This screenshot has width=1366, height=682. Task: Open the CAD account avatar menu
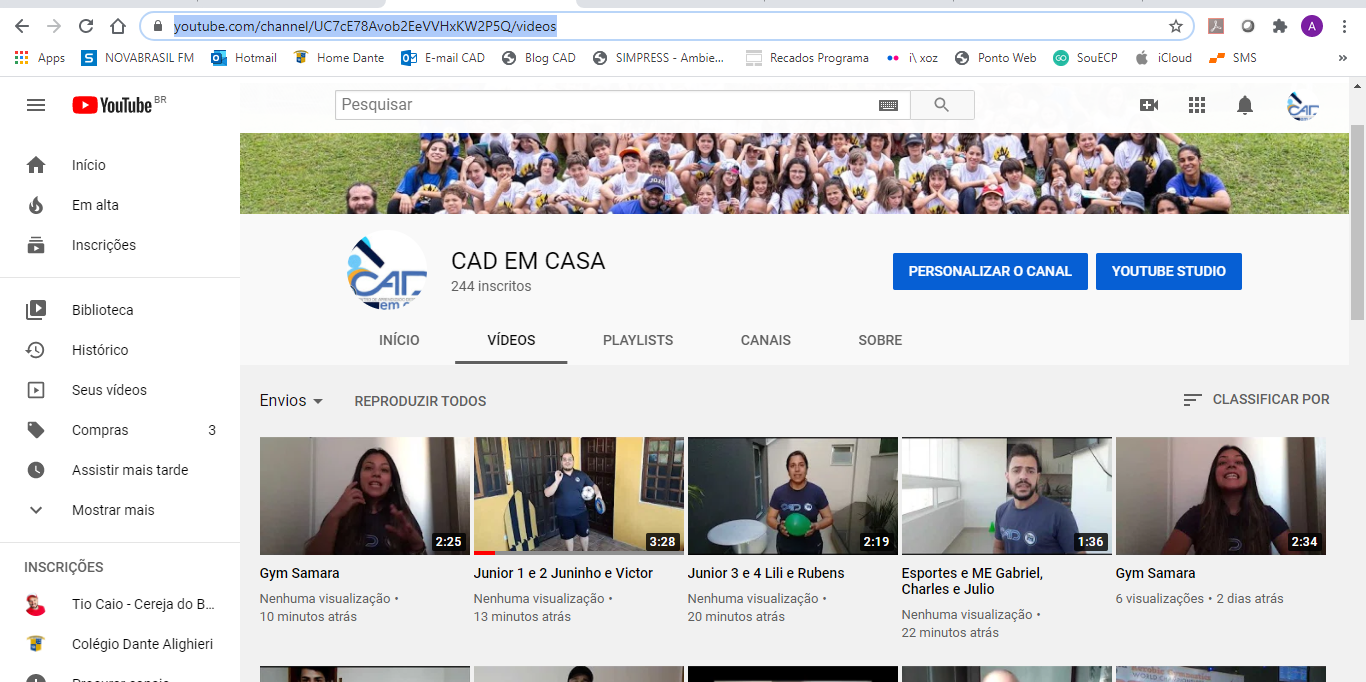1302,105
